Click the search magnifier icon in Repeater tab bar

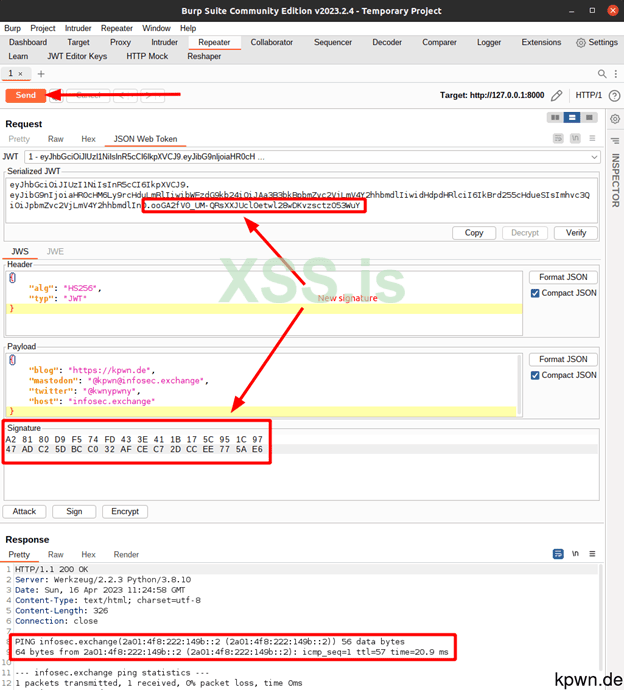pos(602,74)
